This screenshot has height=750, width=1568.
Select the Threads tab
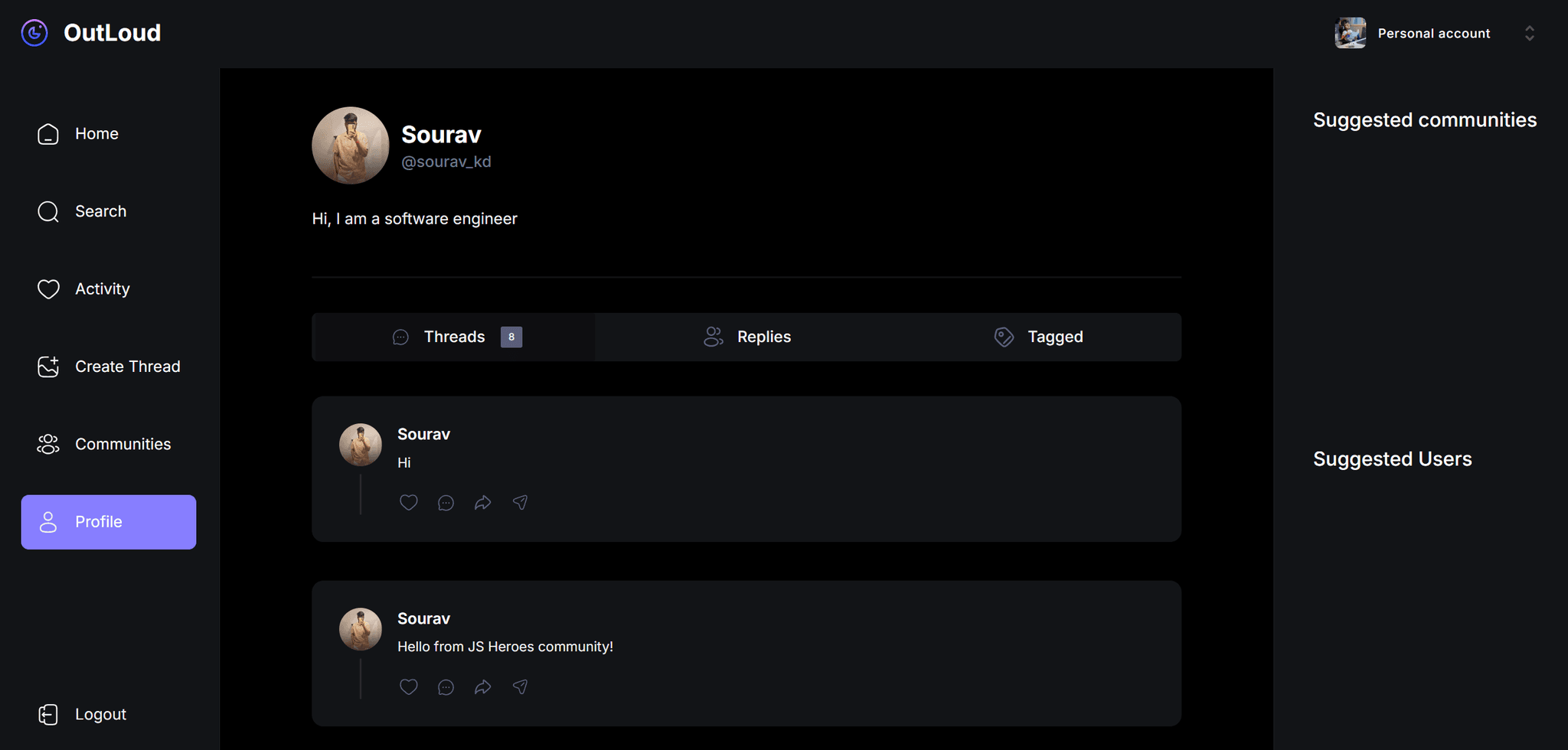(455, 337)
